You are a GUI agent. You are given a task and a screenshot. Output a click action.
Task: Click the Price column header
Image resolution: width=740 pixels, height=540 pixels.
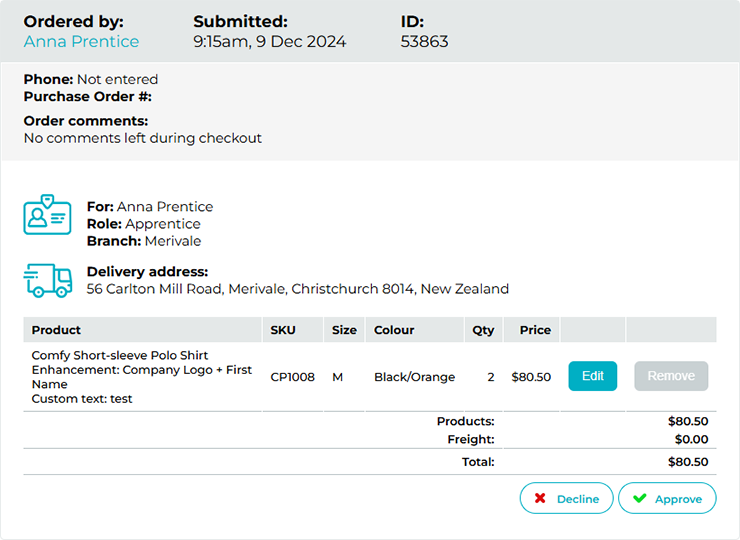(535, 330)
